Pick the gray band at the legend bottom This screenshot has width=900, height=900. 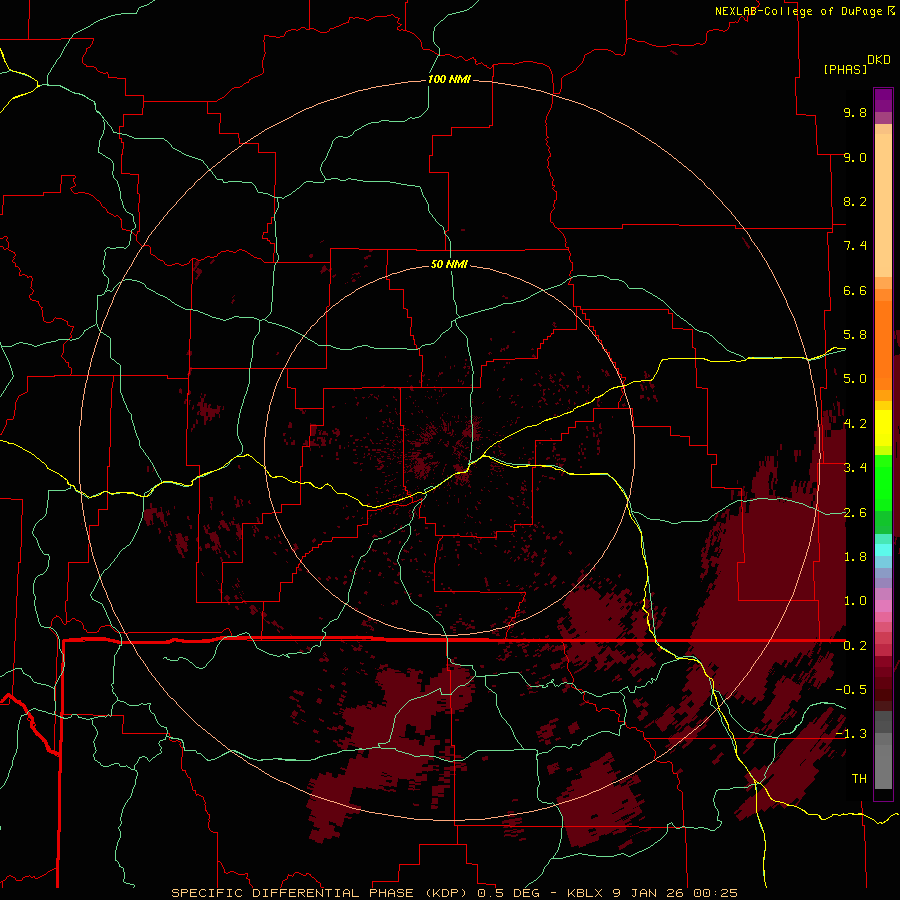(883, 767)
